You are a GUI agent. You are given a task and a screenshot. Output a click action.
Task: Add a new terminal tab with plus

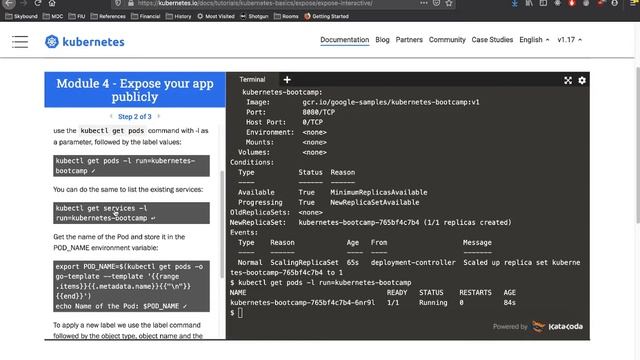tap(287, 80)
